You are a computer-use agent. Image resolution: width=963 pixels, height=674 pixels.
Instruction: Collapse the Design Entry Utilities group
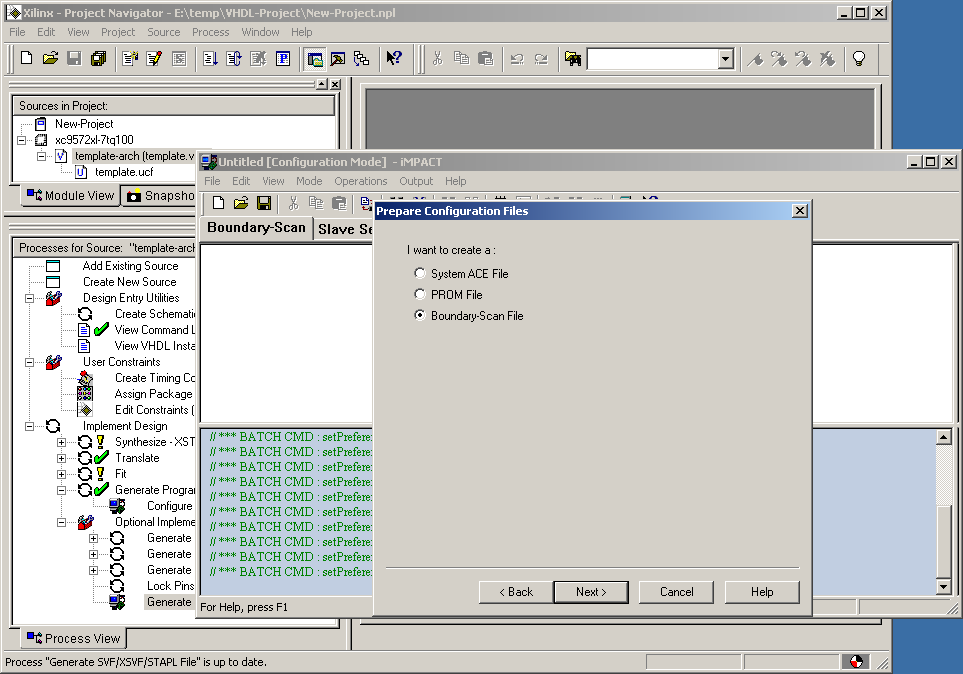point(29,298)
